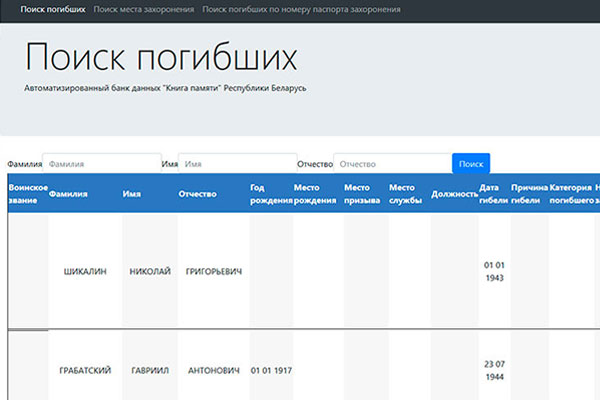Click the Книга памяти subtitle text
600x400 pixels.
point(165,88)
